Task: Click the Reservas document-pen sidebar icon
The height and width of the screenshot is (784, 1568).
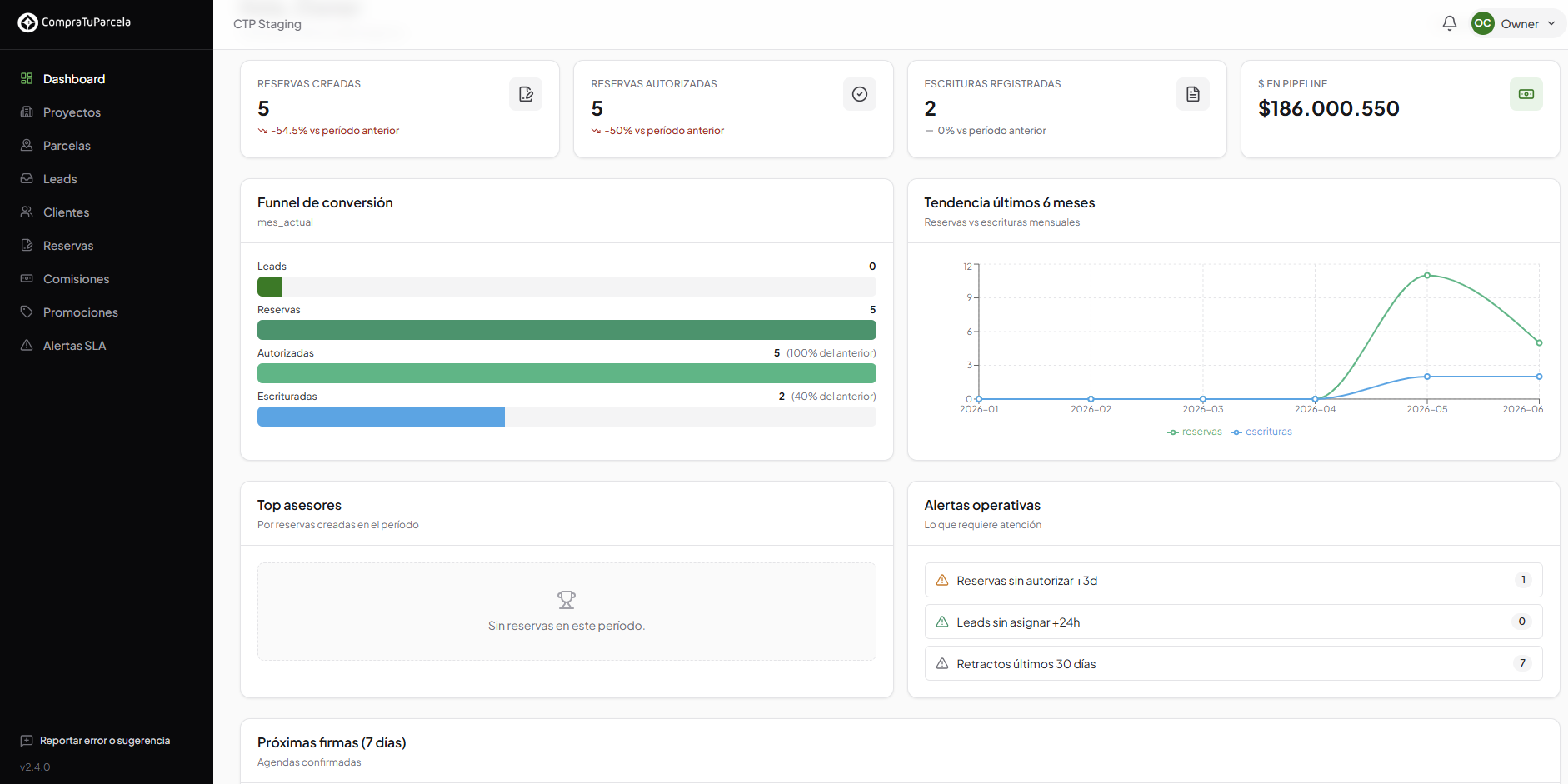Action: coord(27,245)
